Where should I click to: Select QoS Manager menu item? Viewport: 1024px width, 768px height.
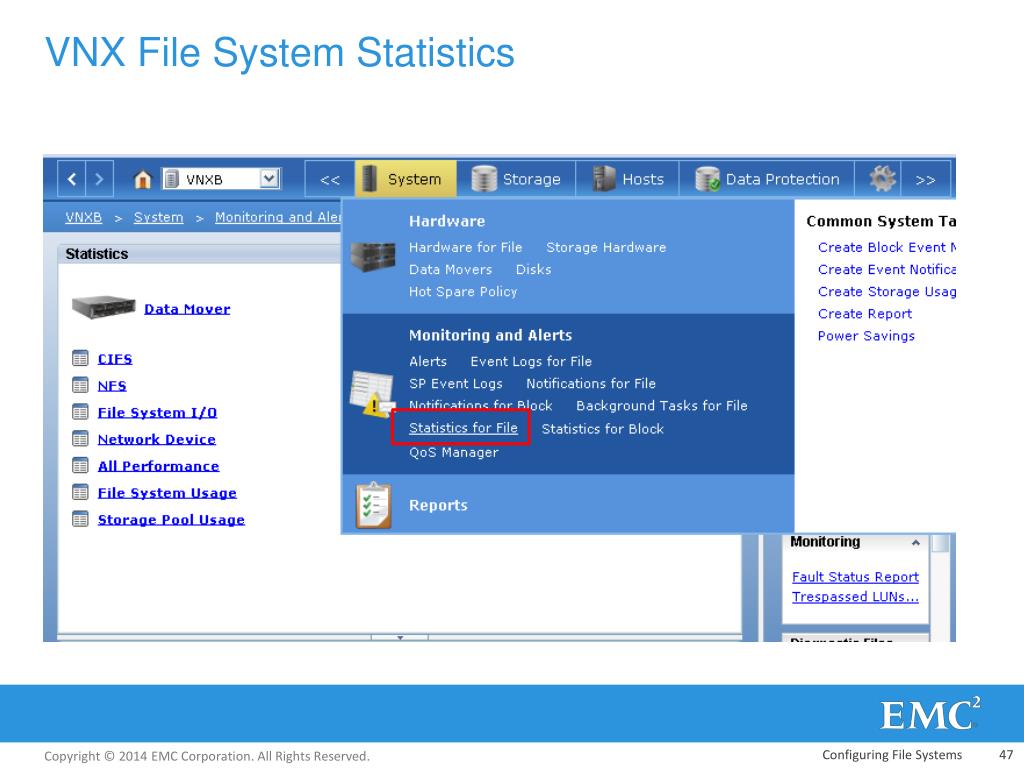(x=454, y=453)
